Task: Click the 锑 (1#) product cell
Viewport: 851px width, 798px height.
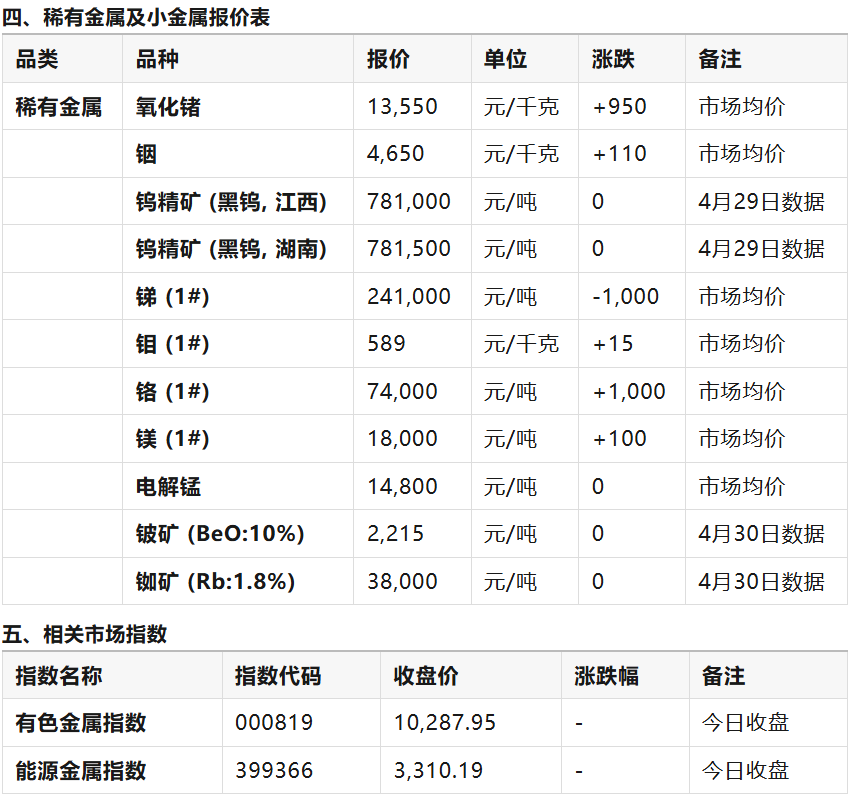Action: pyautogui.click(x=172, y=297)
